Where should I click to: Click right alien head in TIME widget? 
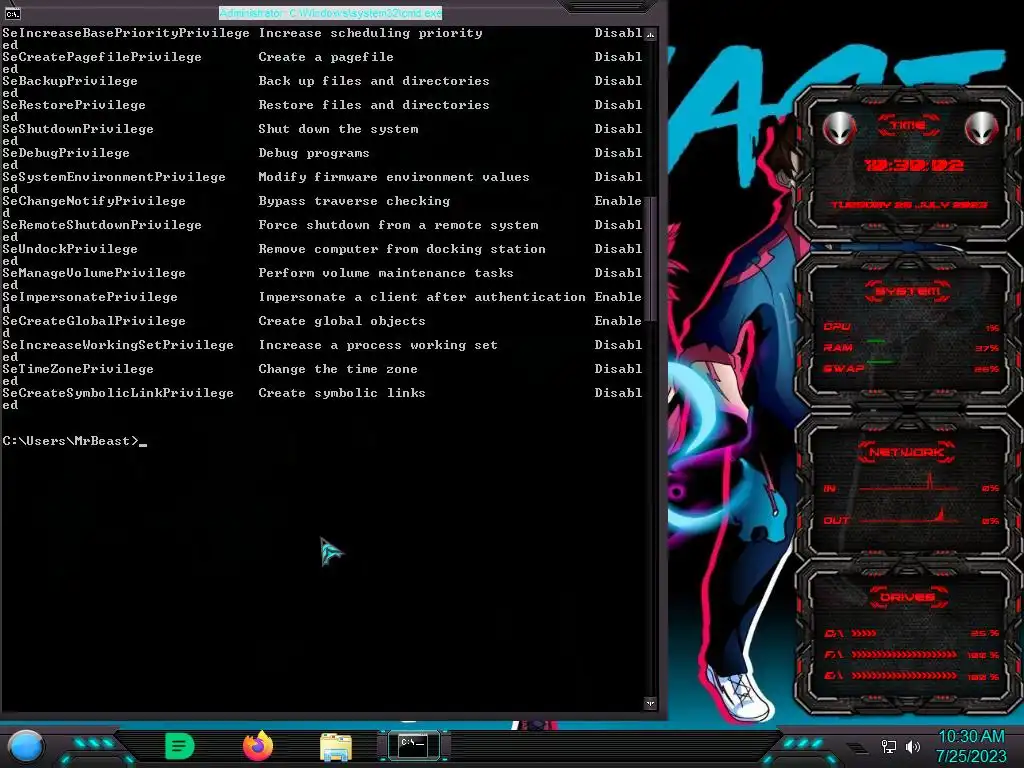pos(982,128)
